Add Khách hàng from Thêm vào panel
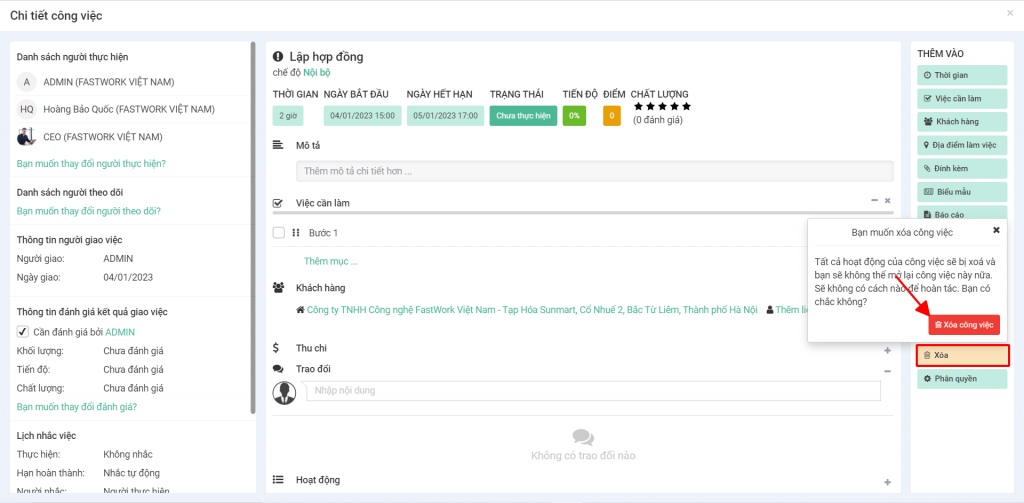This screenshot has height=503, width=1024. point(962,121)
